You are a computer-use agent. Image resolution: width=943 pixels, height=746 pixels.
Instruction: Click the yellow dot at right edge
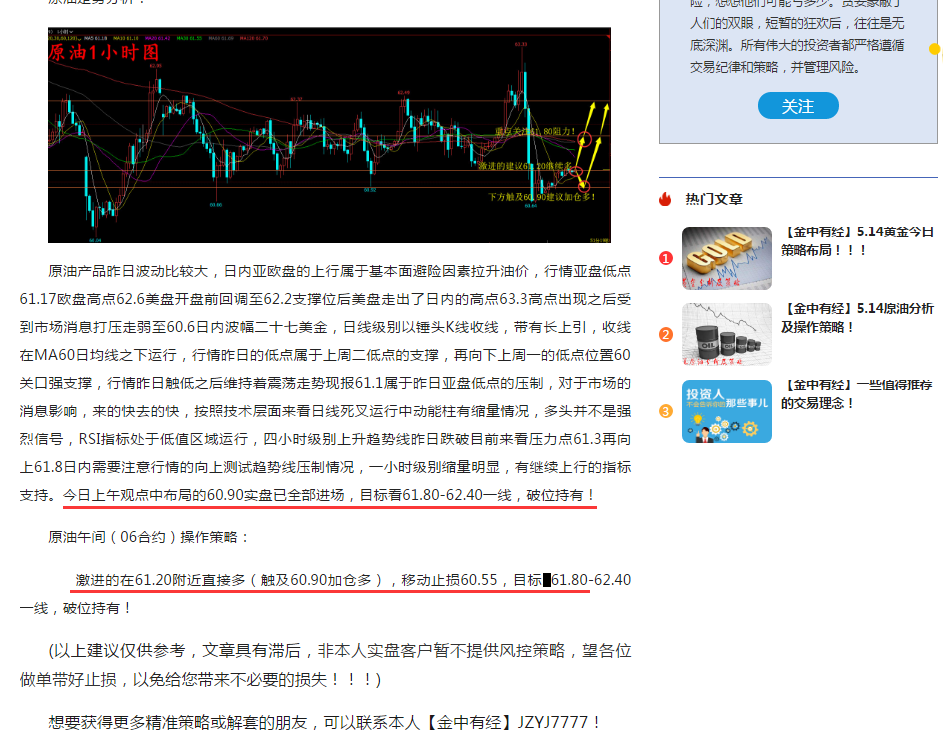point(935,48)
